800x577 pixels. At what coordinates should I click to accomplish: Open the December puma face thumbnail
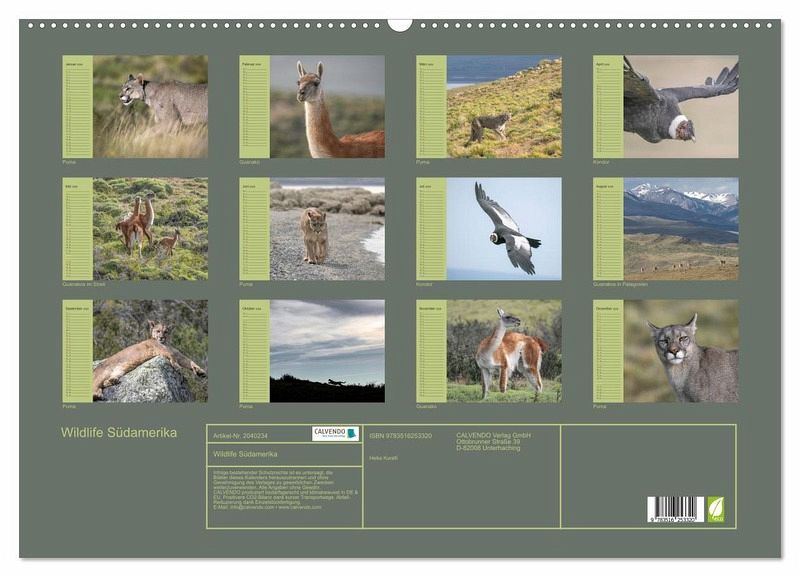coord(681,351)
